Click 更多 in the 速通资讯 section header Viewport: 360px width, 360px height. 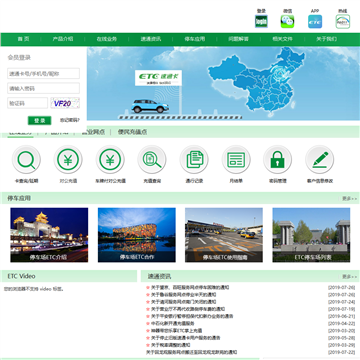point(349,276)
